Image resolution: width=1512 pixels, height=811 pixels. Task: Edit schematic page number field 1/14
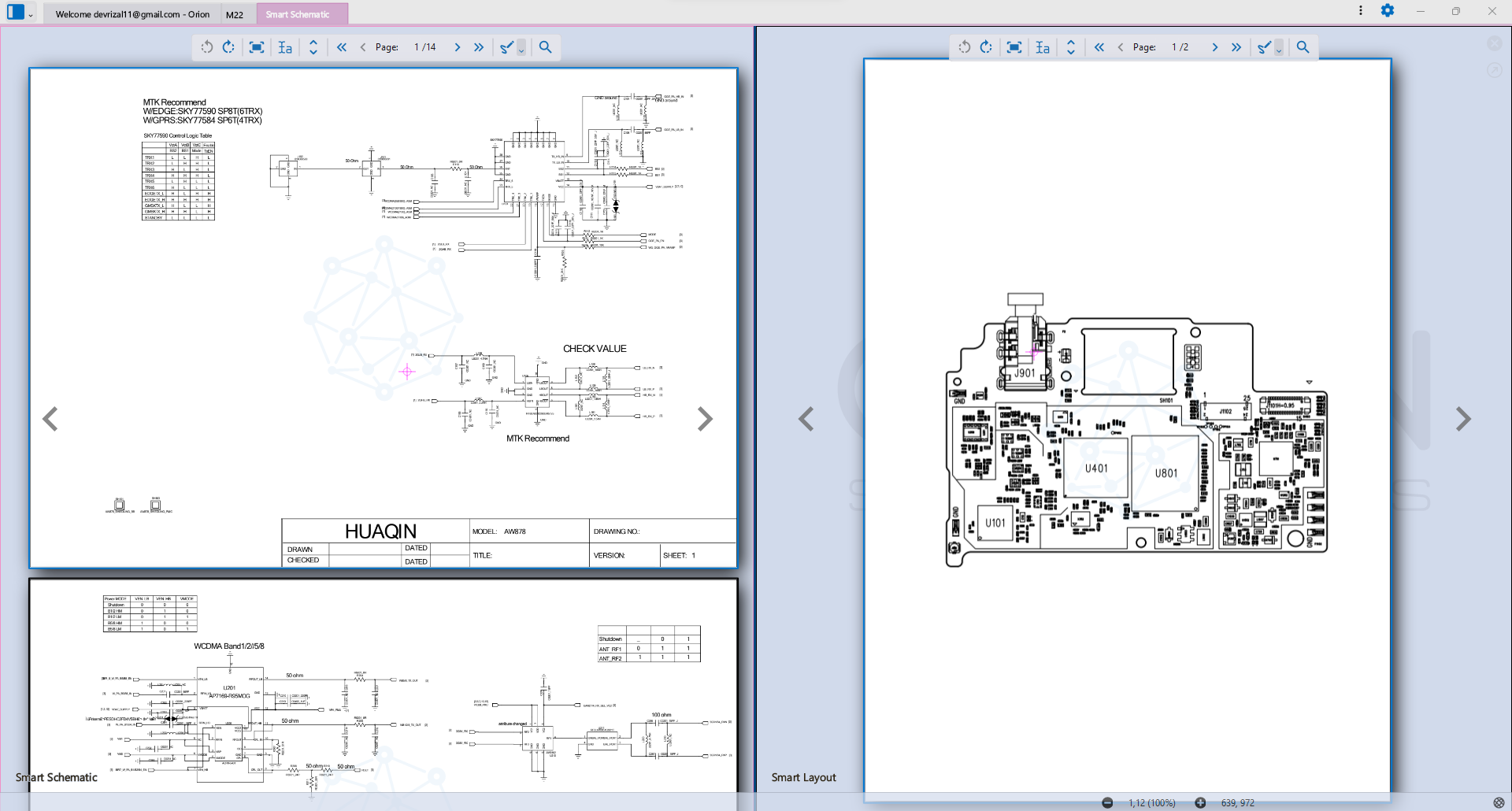[425, 47]
